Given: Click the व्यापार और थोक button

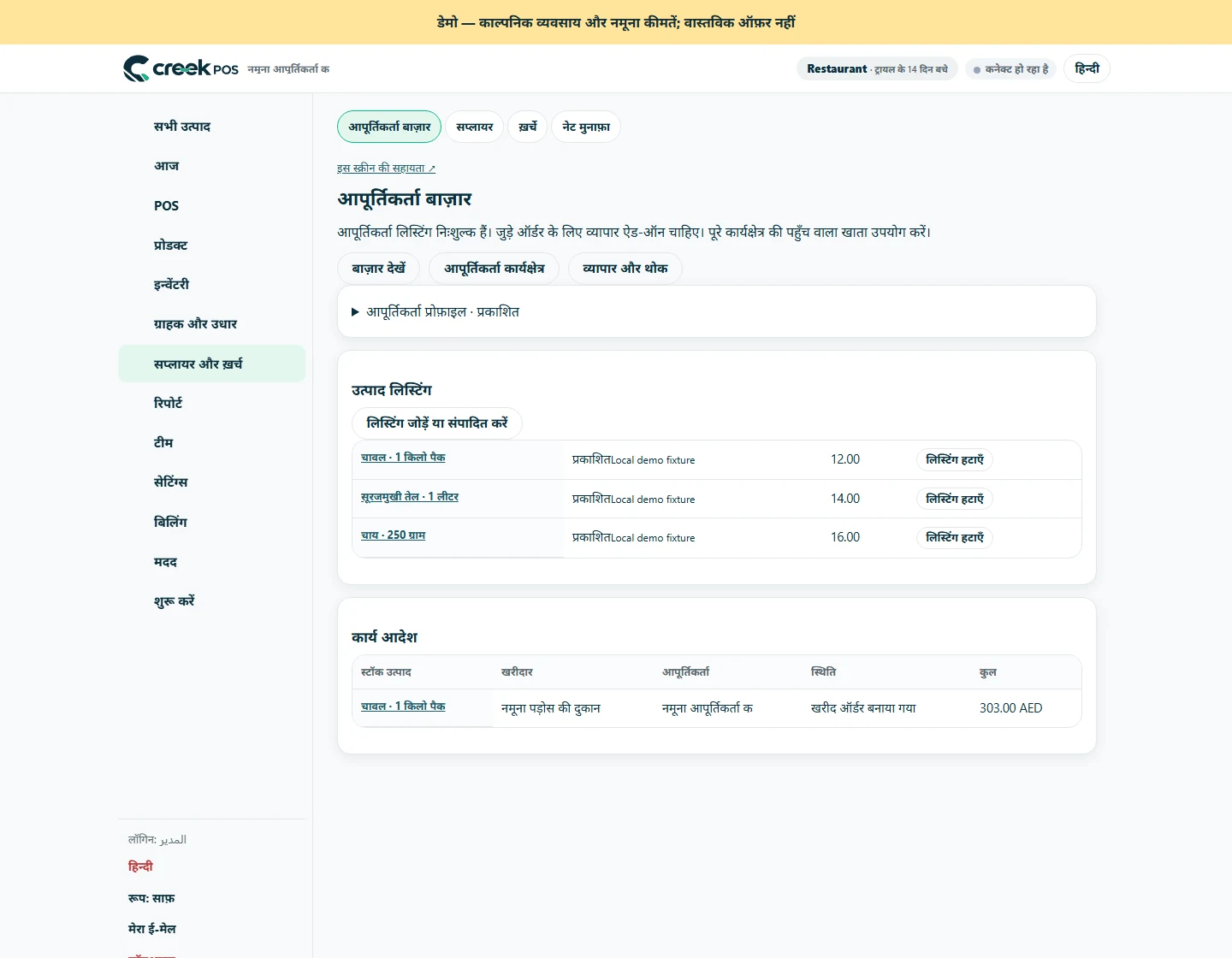Looking at the screenshot, I should (625, 269).
